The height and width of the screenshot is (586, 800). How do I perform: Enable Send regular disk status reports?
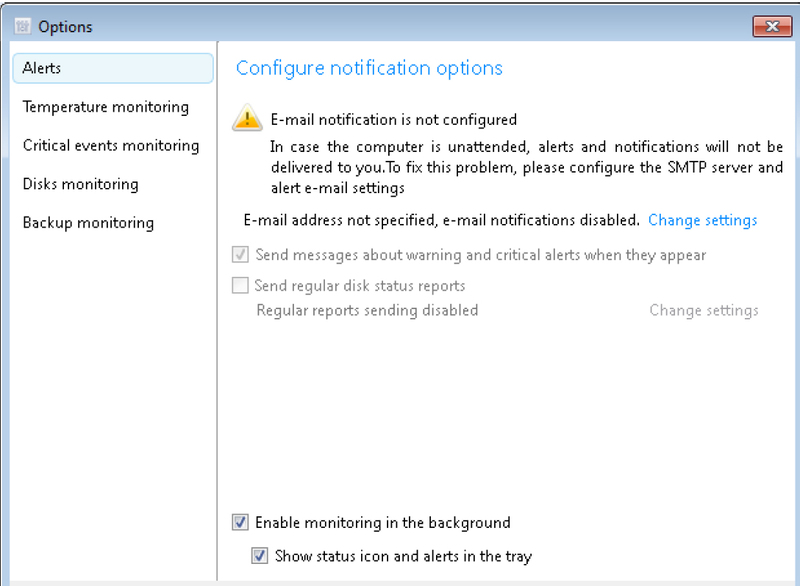coord(240,285)
